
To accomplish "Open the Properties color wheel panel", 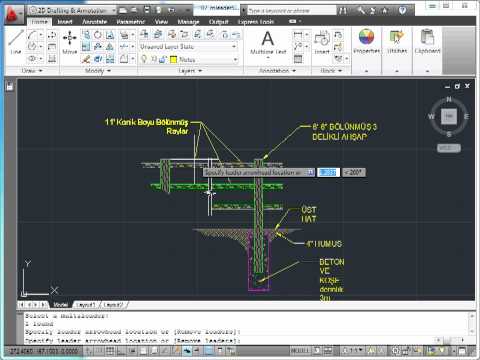I will (366, 41).
